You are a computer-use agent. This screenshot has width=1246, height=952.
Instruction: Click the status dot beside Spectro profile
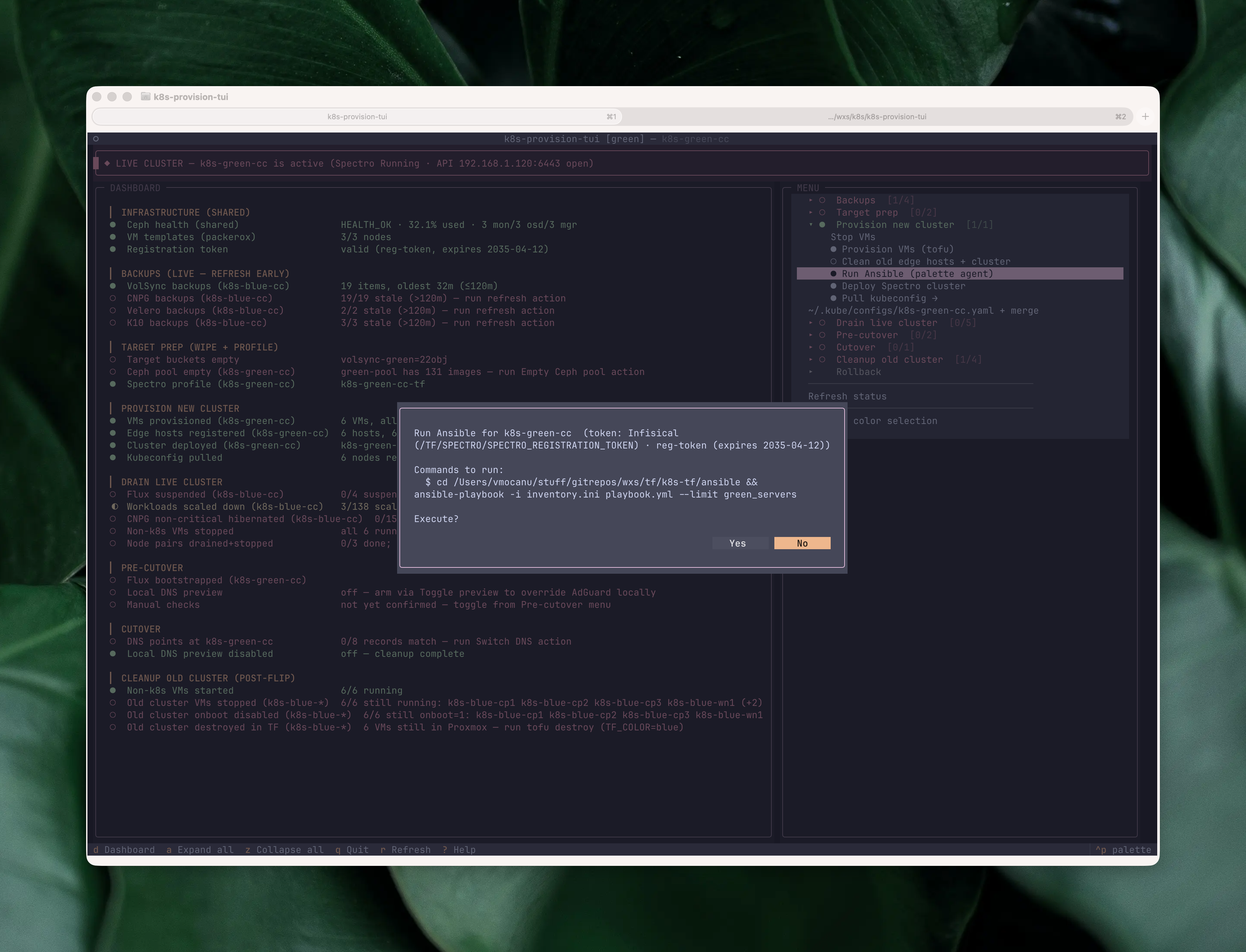(113, 384)
